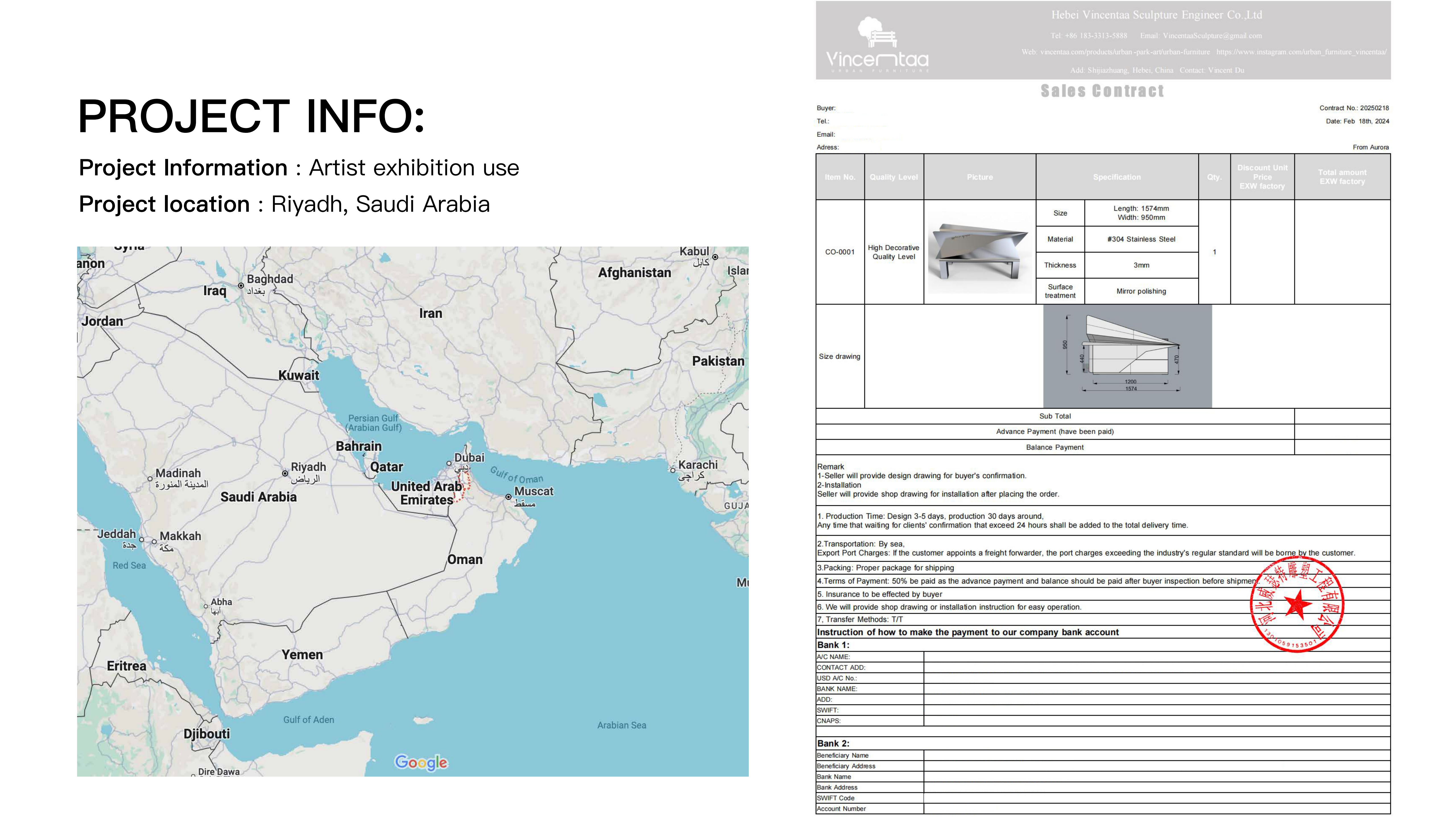Click the Baghdad capital marker on map
1456x819 pixels.
pos(241,286)
